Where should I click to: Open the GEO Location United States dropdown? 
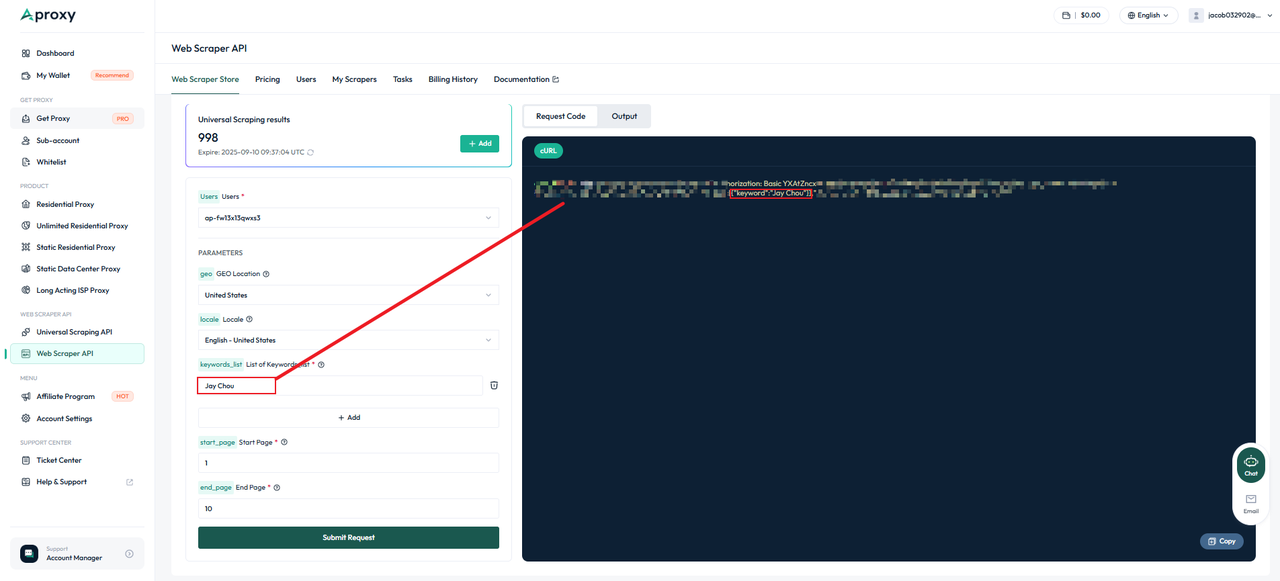coord(348,295)
